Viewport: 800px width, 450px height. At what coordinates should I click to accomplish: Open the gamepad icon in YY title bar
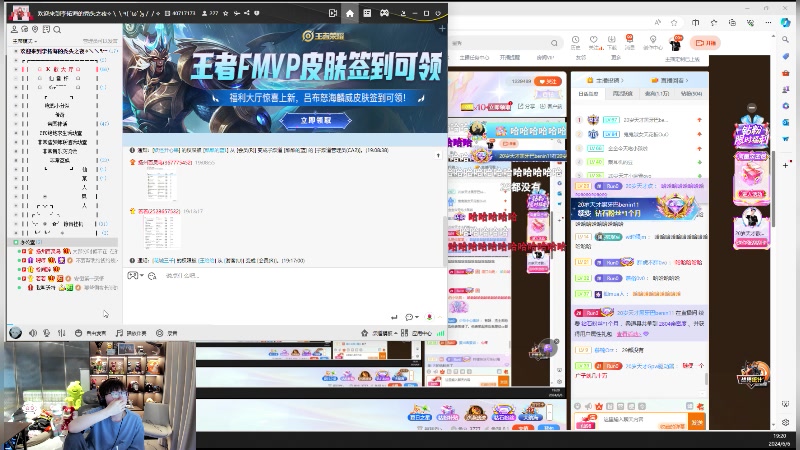384,13
